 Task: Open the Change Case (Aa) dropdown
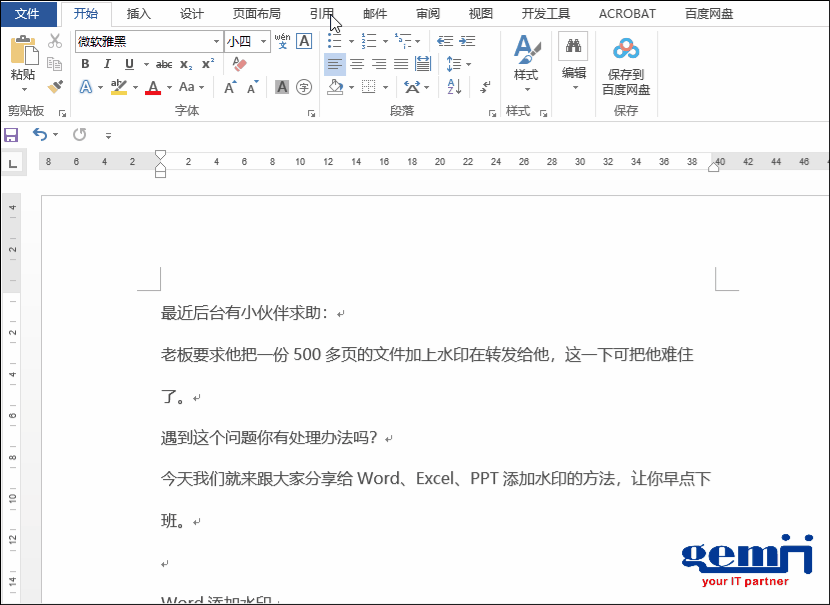(186, 87)
